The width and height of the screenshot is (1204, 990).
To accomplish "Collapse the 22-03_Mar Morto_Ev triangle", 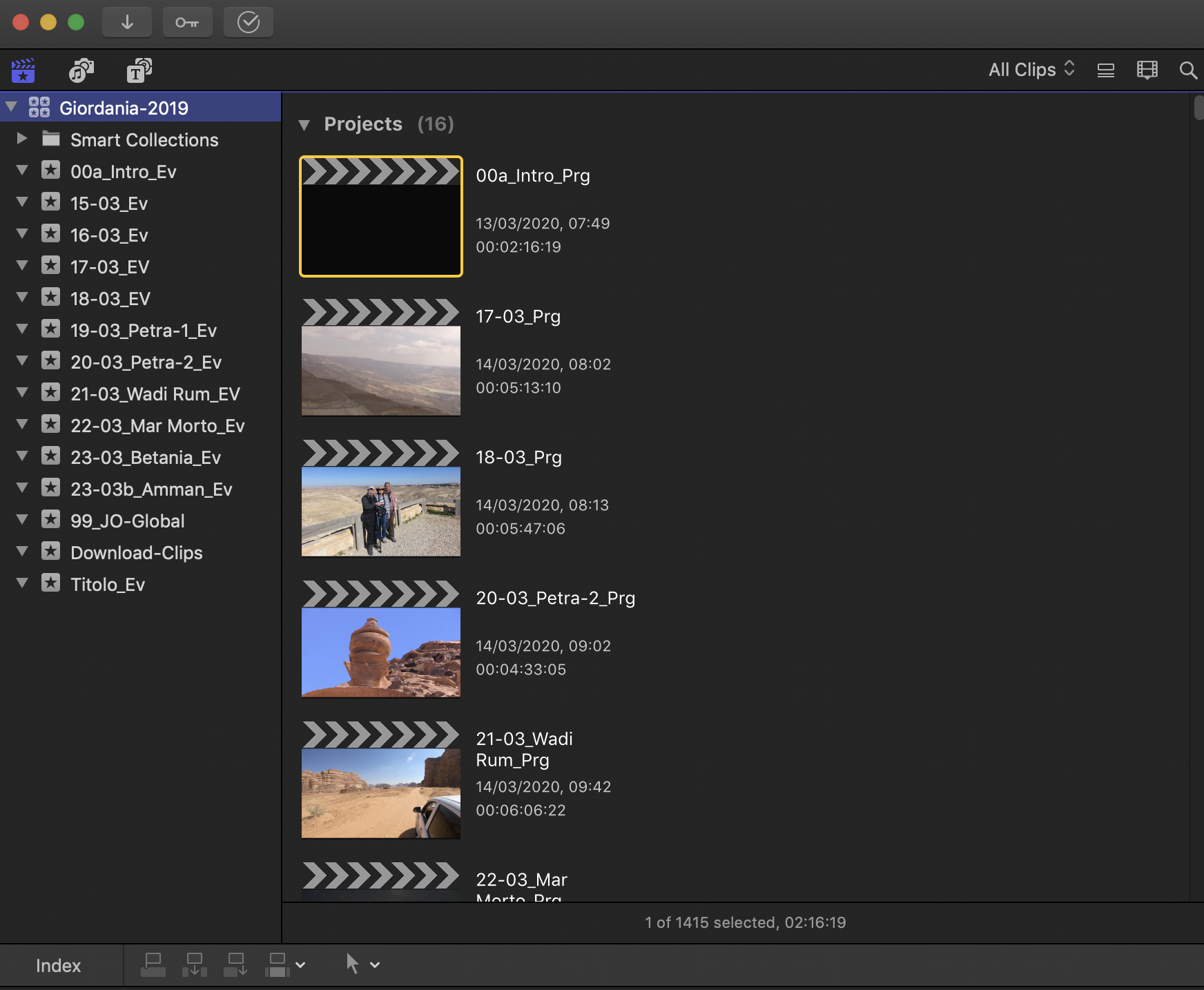I will 22,424.
